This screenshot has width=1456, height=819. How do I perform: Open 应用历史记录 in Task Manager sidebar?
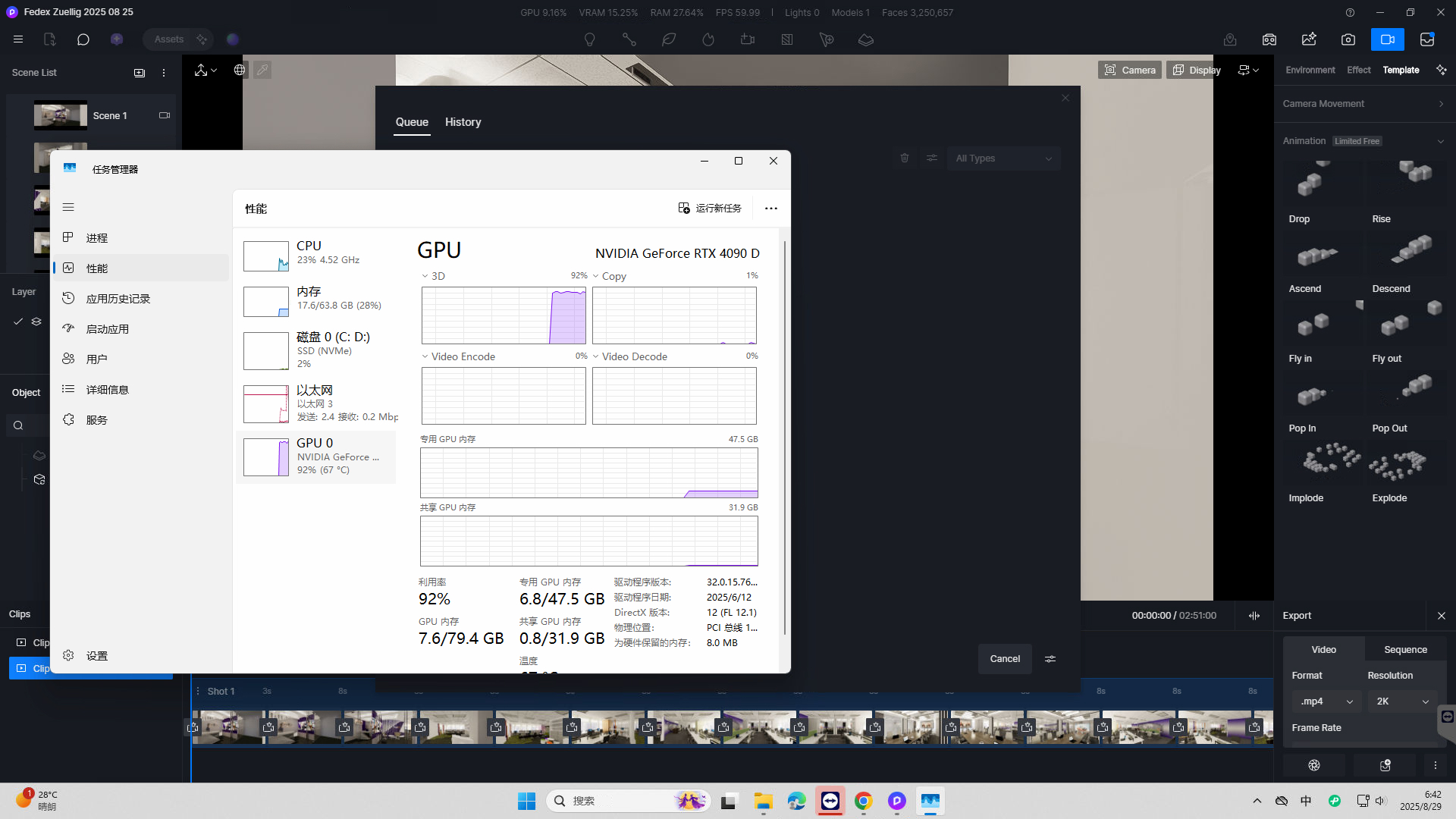point(141,299)
